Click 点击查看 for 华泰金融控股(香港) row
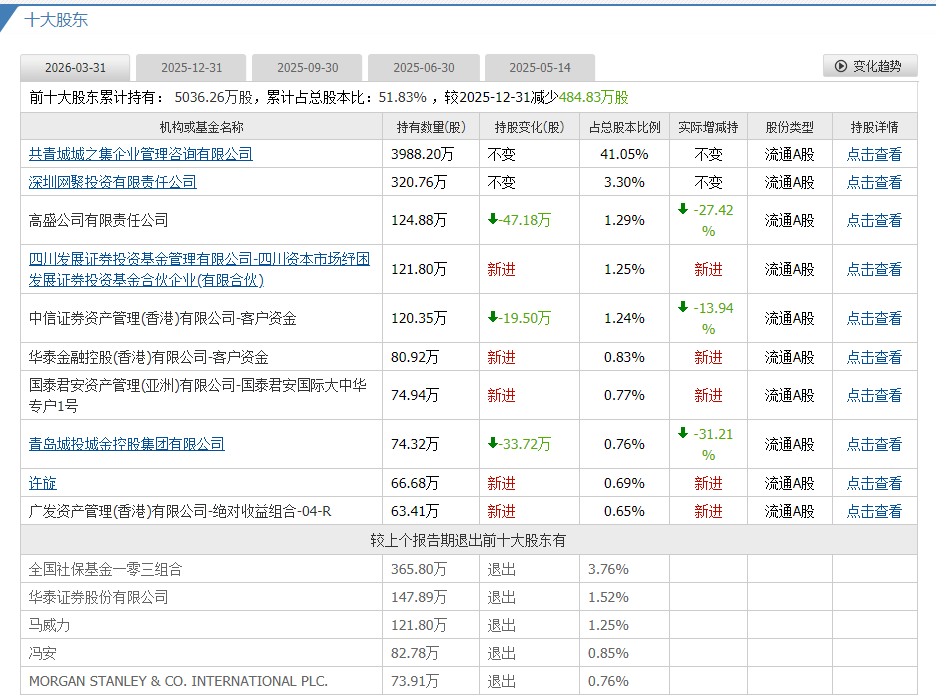This screenshot has width=936, height=700. pyautogui.click(x=874, y=357)
